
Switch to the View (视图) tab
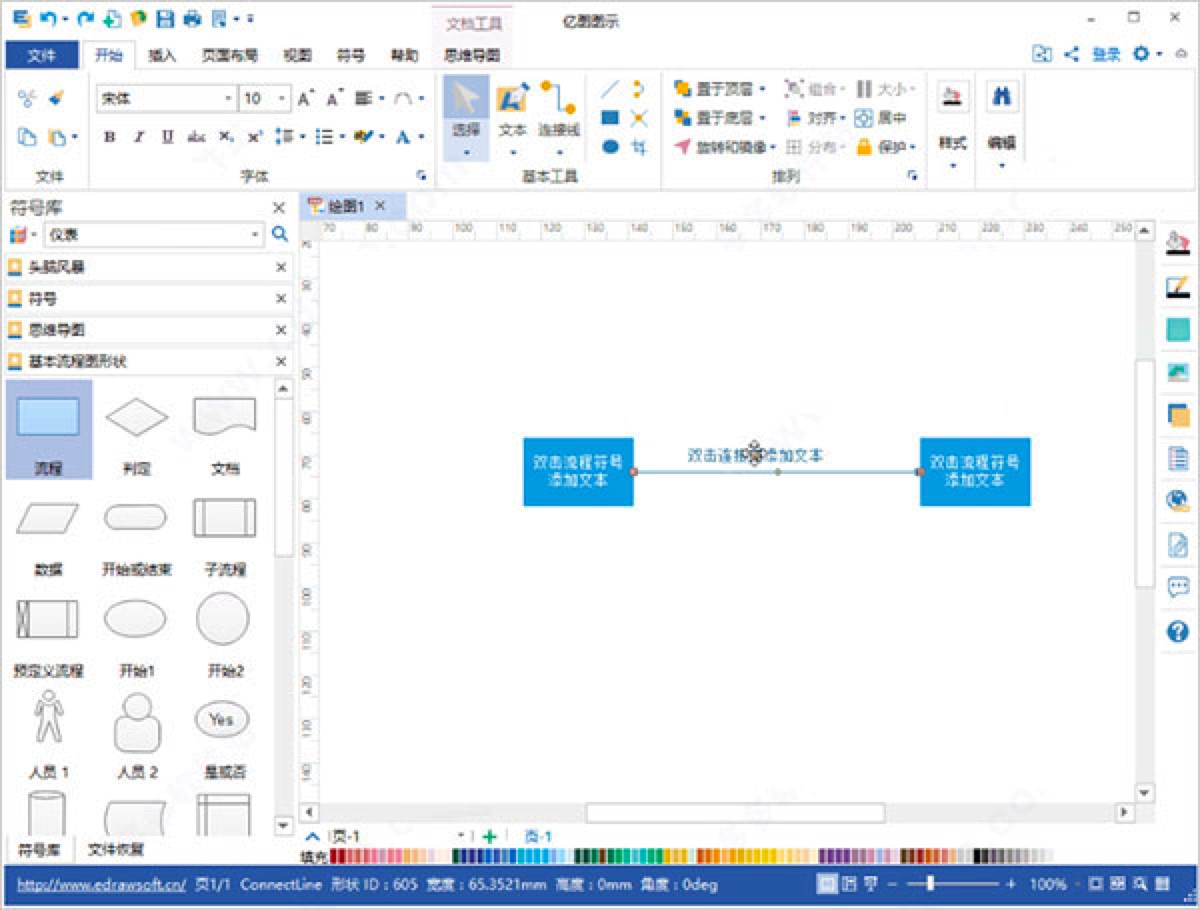(x=297, y=56)
